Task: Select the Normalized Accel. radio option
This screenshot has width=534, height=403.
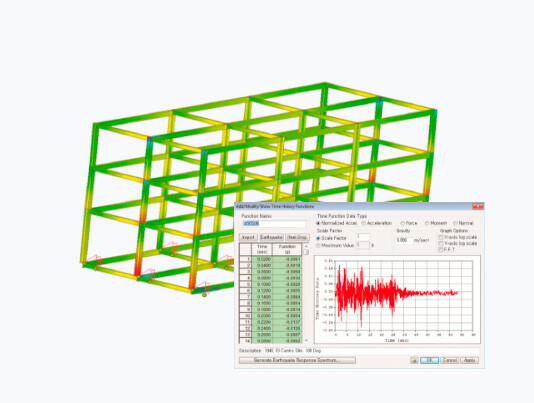Action: point(318,223)
